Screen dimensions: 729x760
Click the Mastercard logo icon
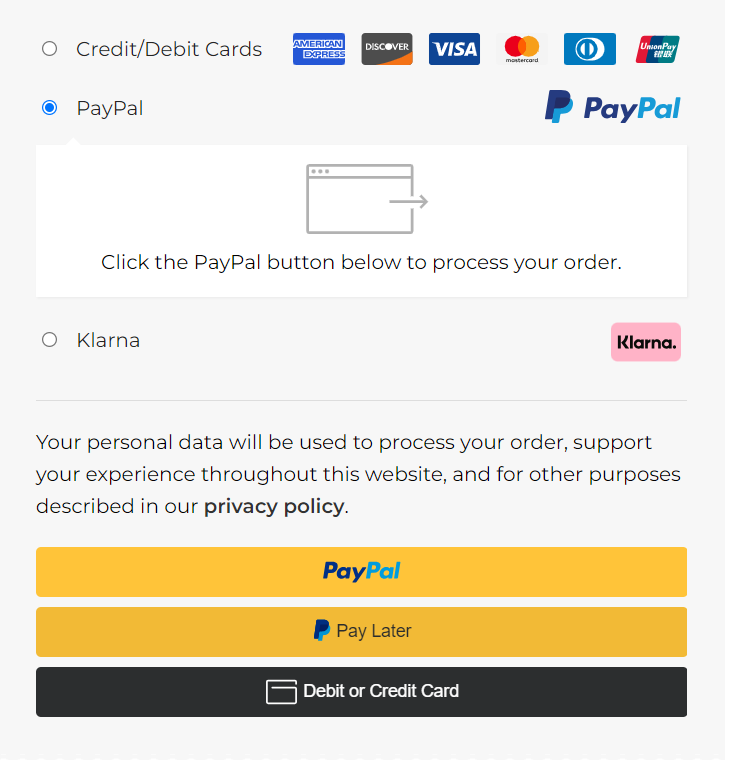pos(522,49)
